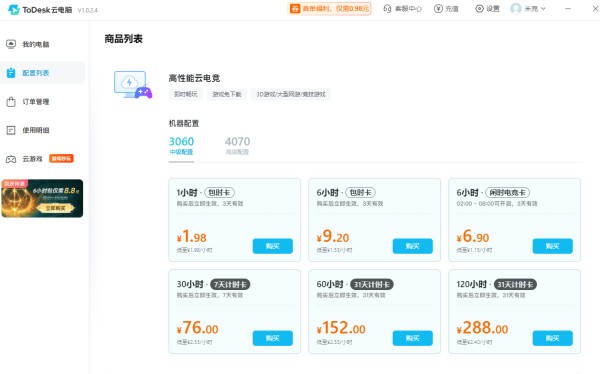The image size is (600, 374).
Task: Click 31天计时卡 badge on 120小时 card
Action: click(x=515, y=284)
